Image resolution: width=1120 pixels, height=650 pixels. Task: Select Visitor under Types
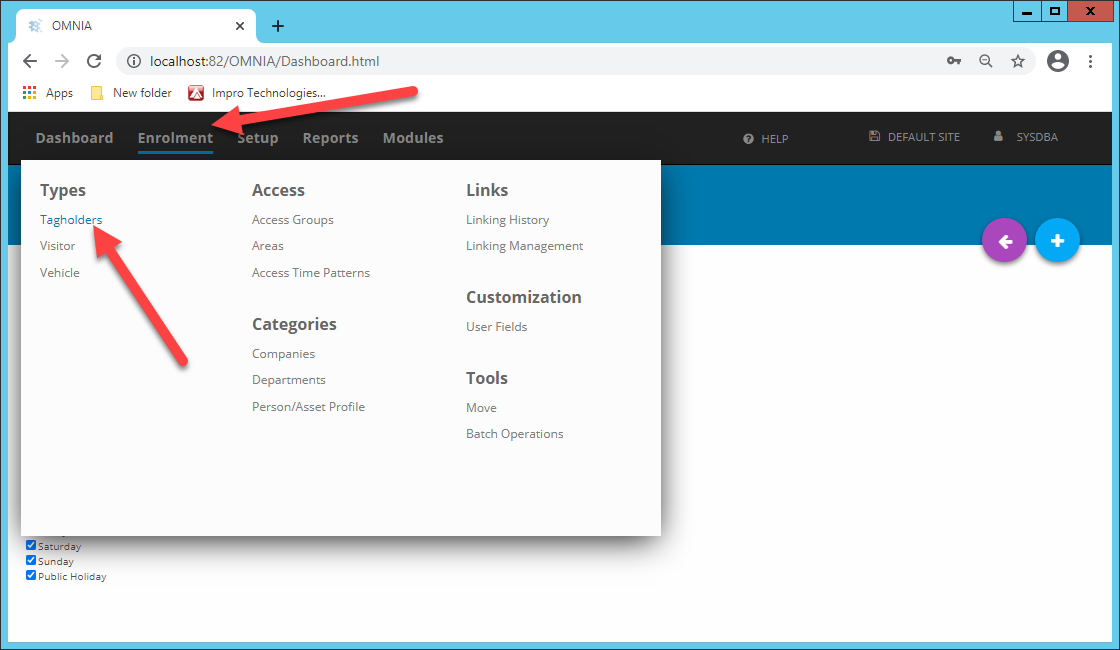[57, 246]
